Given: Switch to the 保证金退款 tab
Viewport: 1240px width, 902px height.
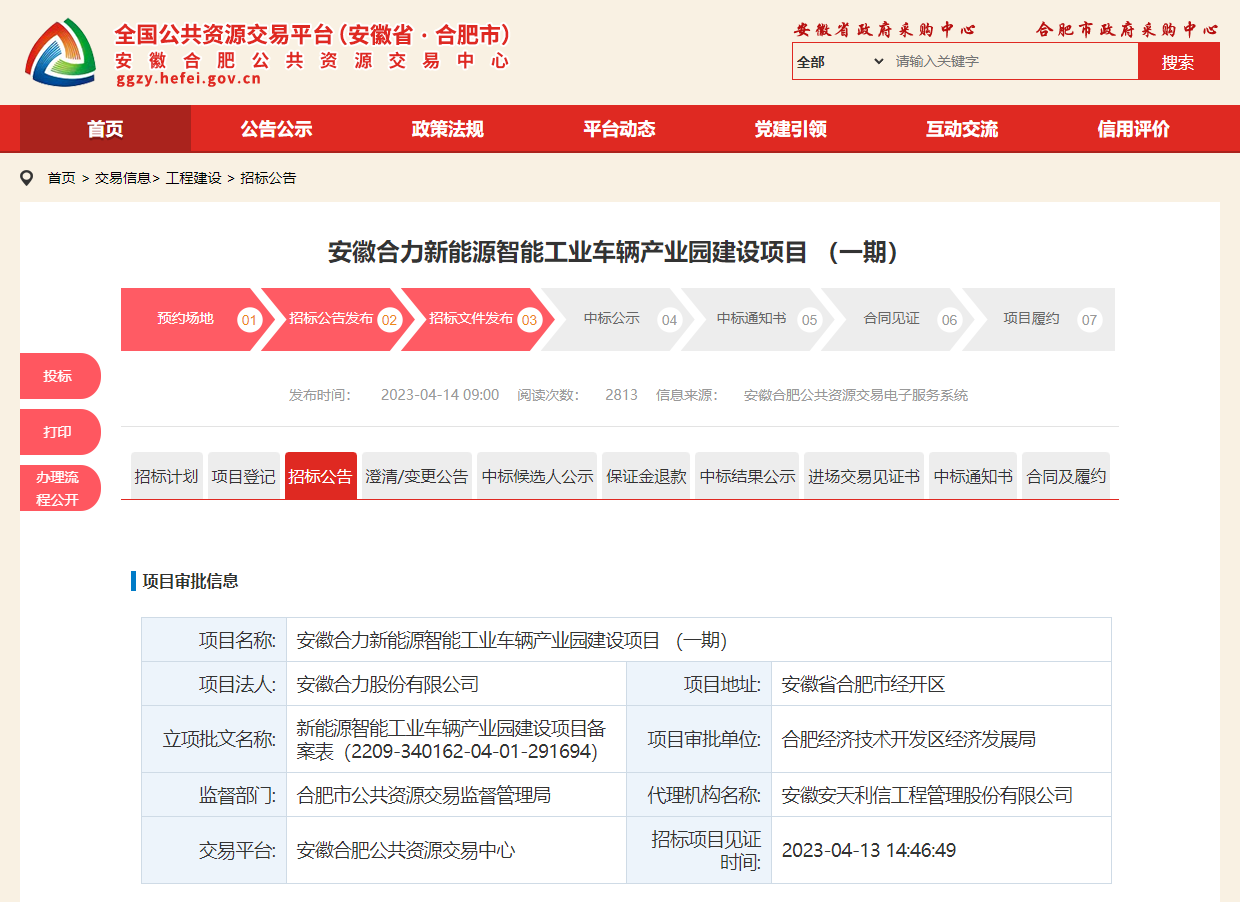Looking at the screenshot, I should pyautogui.click(x=645, y=475).
